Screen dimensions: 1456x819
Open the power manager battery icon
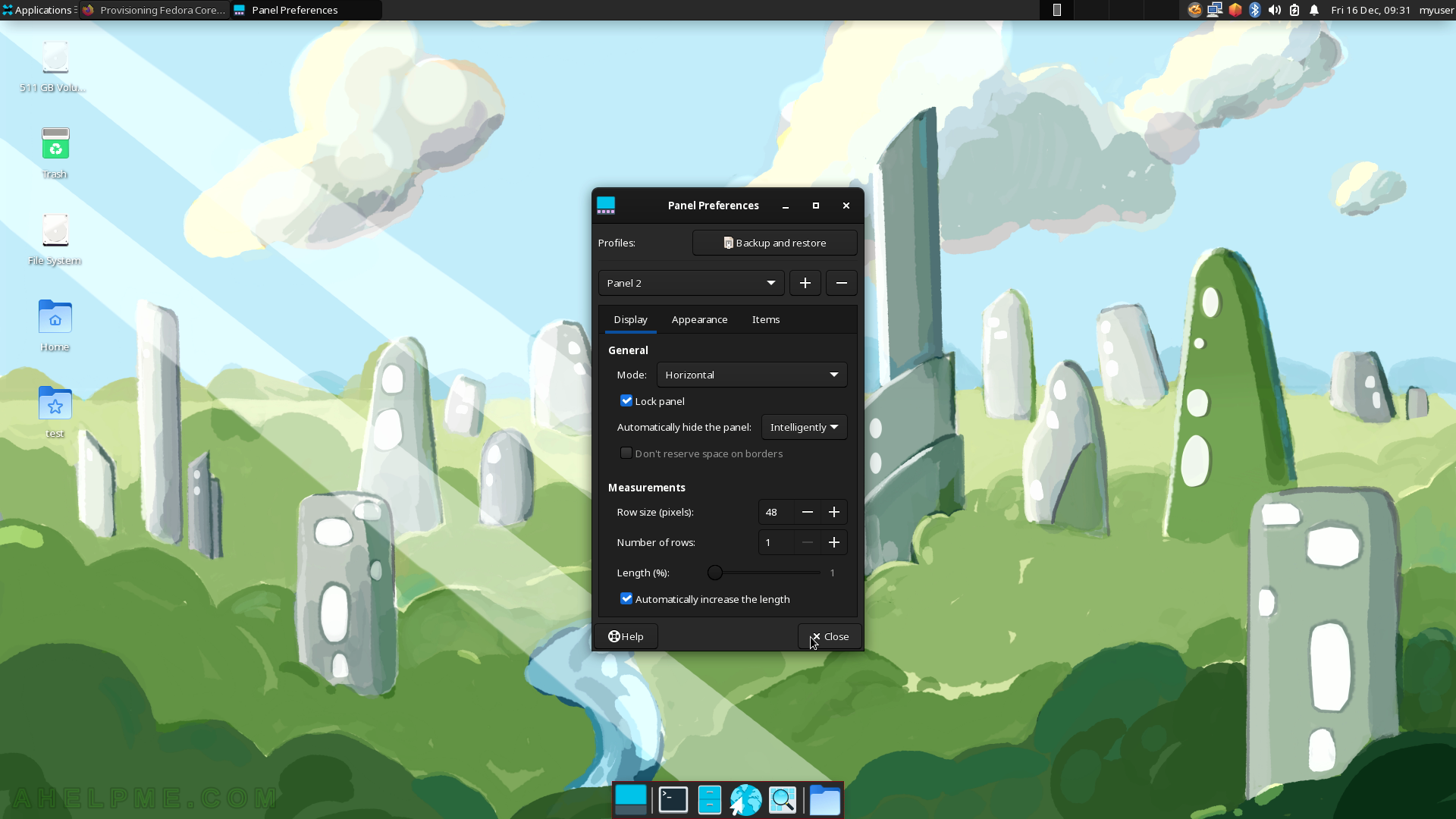(x=1294, y=10)
